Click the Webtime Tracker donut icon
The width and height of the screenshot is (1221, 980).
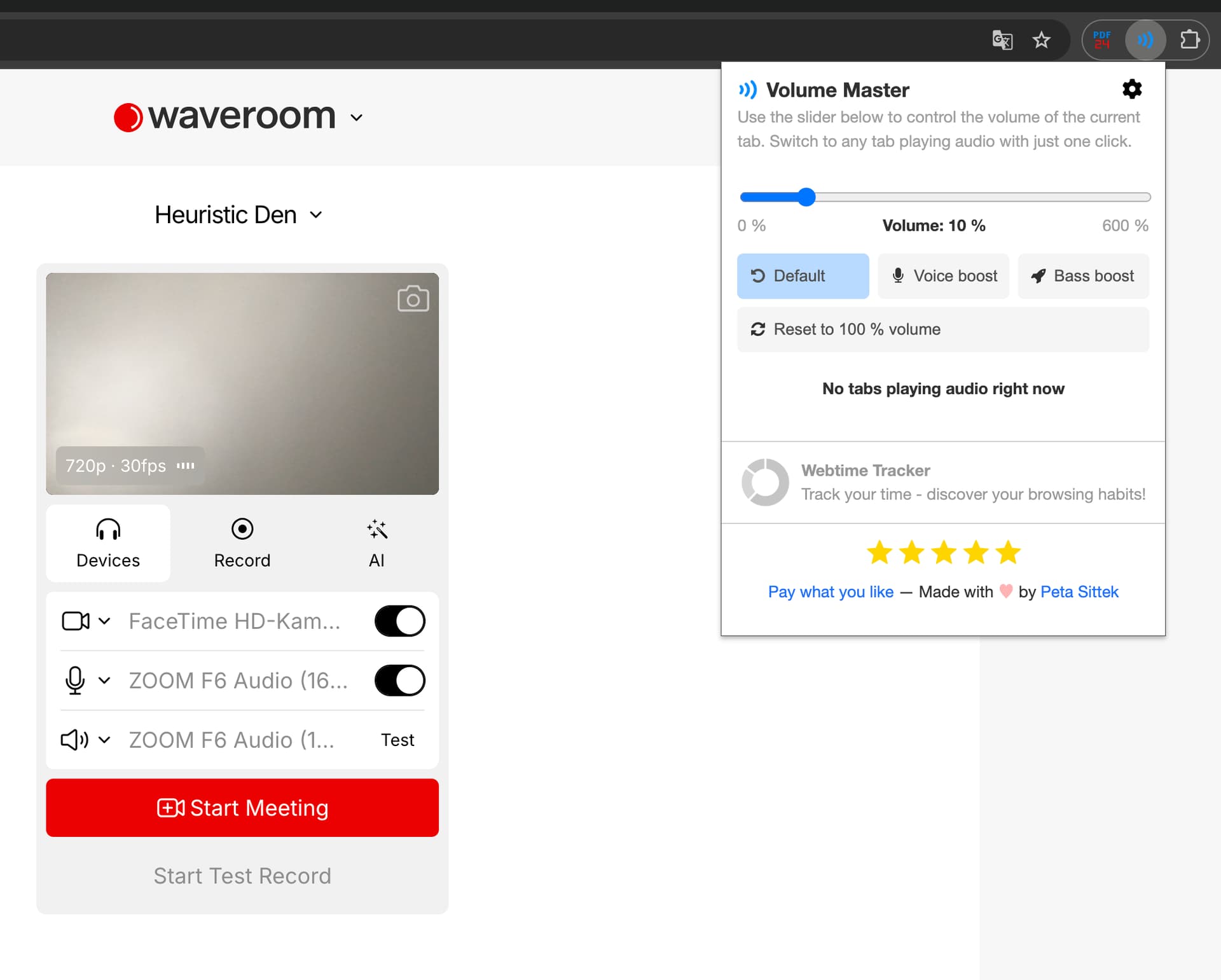click(x=765, y=482)
